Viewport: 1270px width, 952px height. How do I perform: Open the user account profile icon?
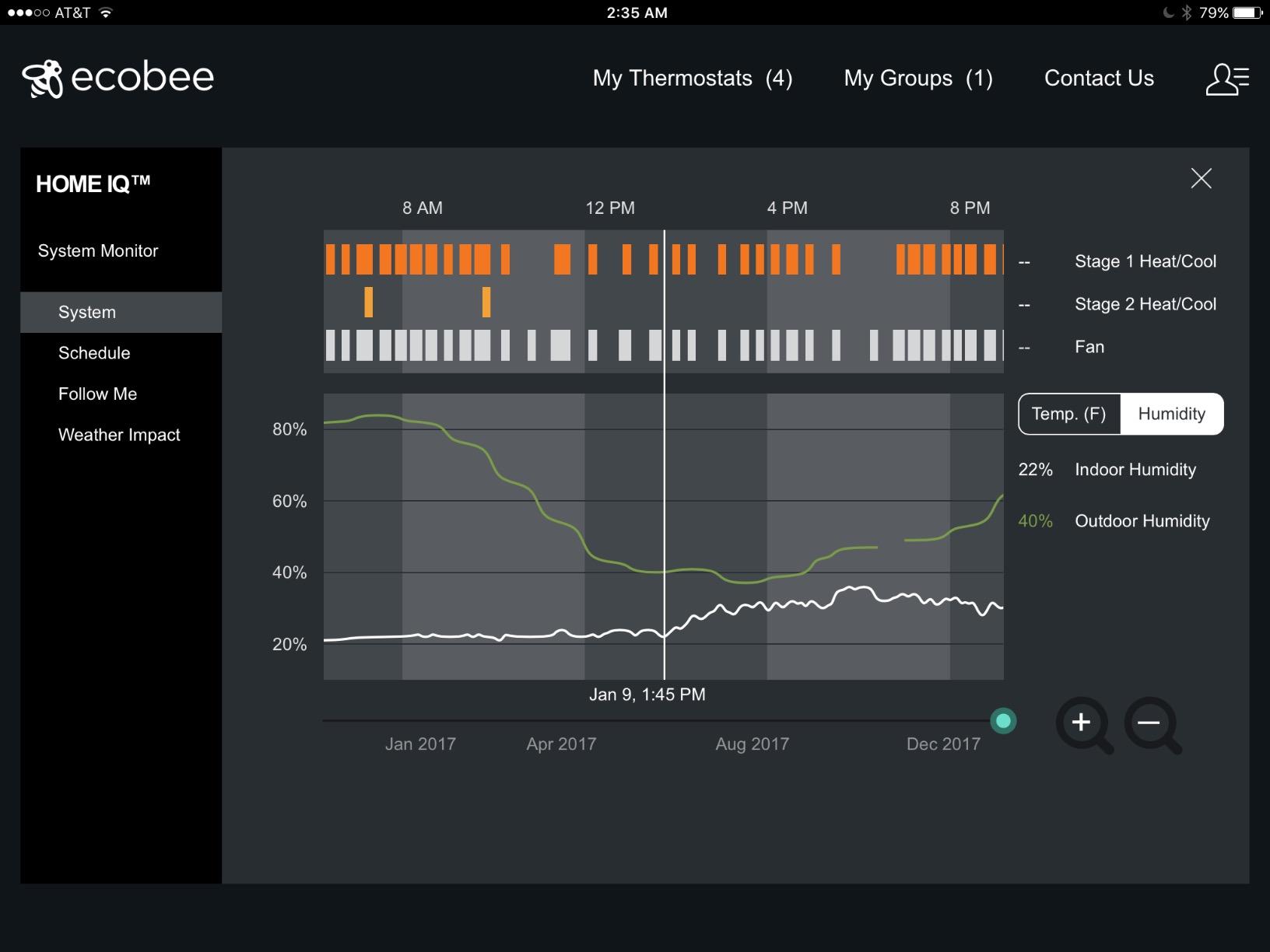pyautogui.click(x=1226, y=79)
